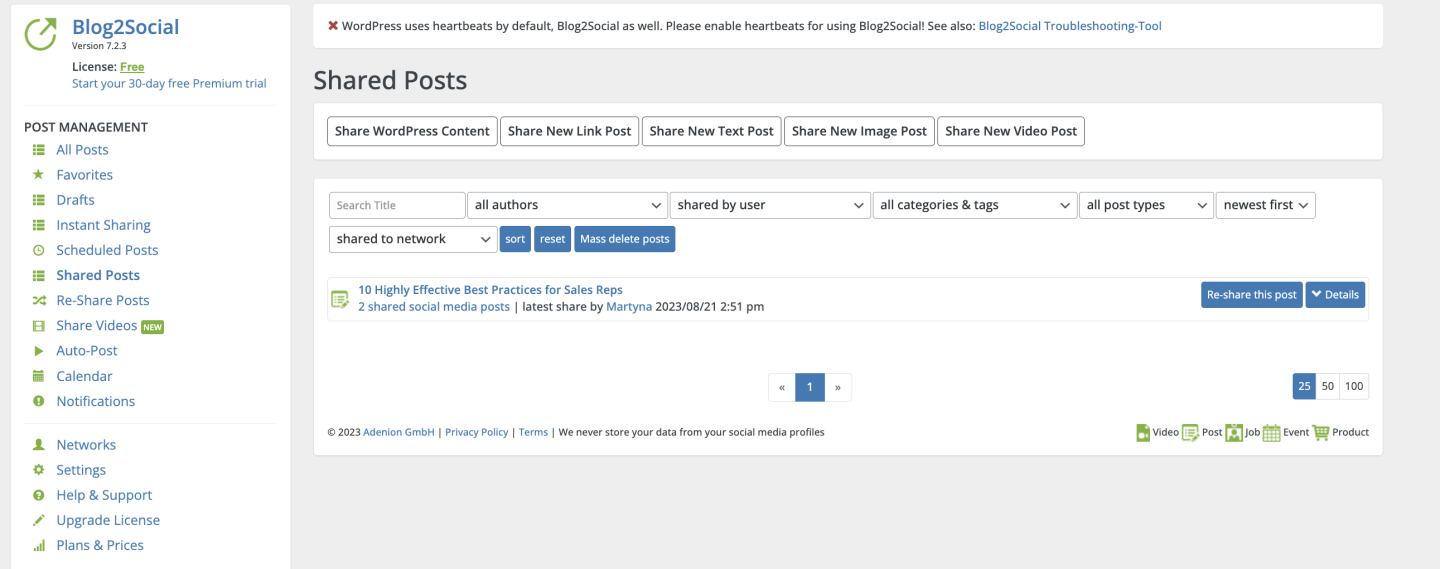Click the Settings gear icon
1440x569 pixels.
pyautogui.click(x=39, y=470)
